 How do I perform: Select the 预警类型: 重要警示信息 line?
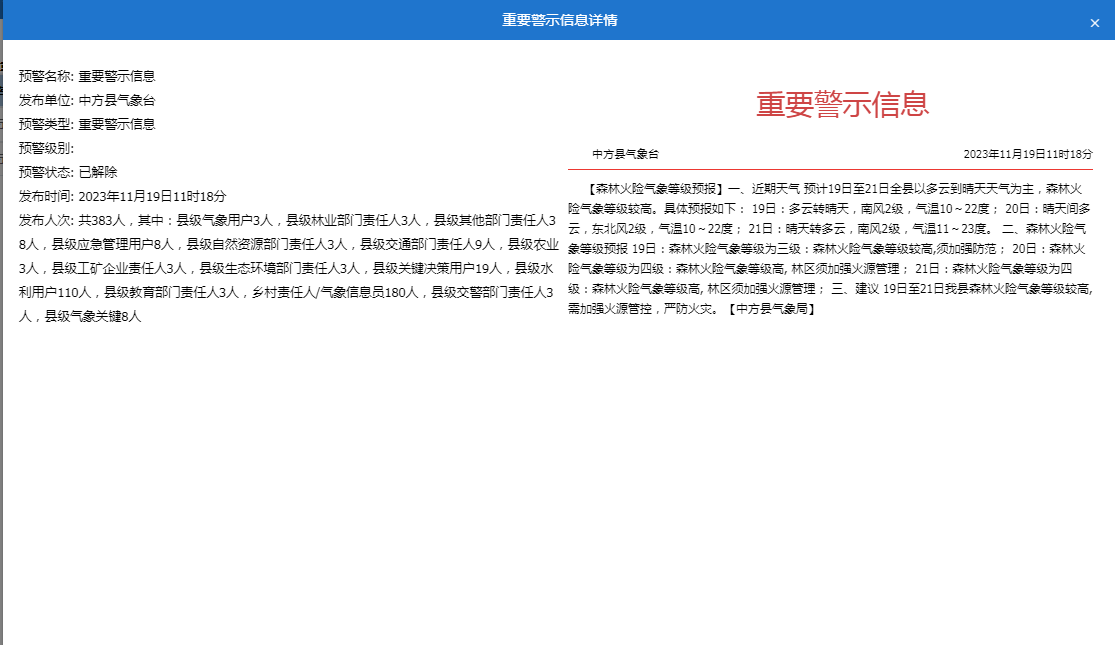[87, 124]
